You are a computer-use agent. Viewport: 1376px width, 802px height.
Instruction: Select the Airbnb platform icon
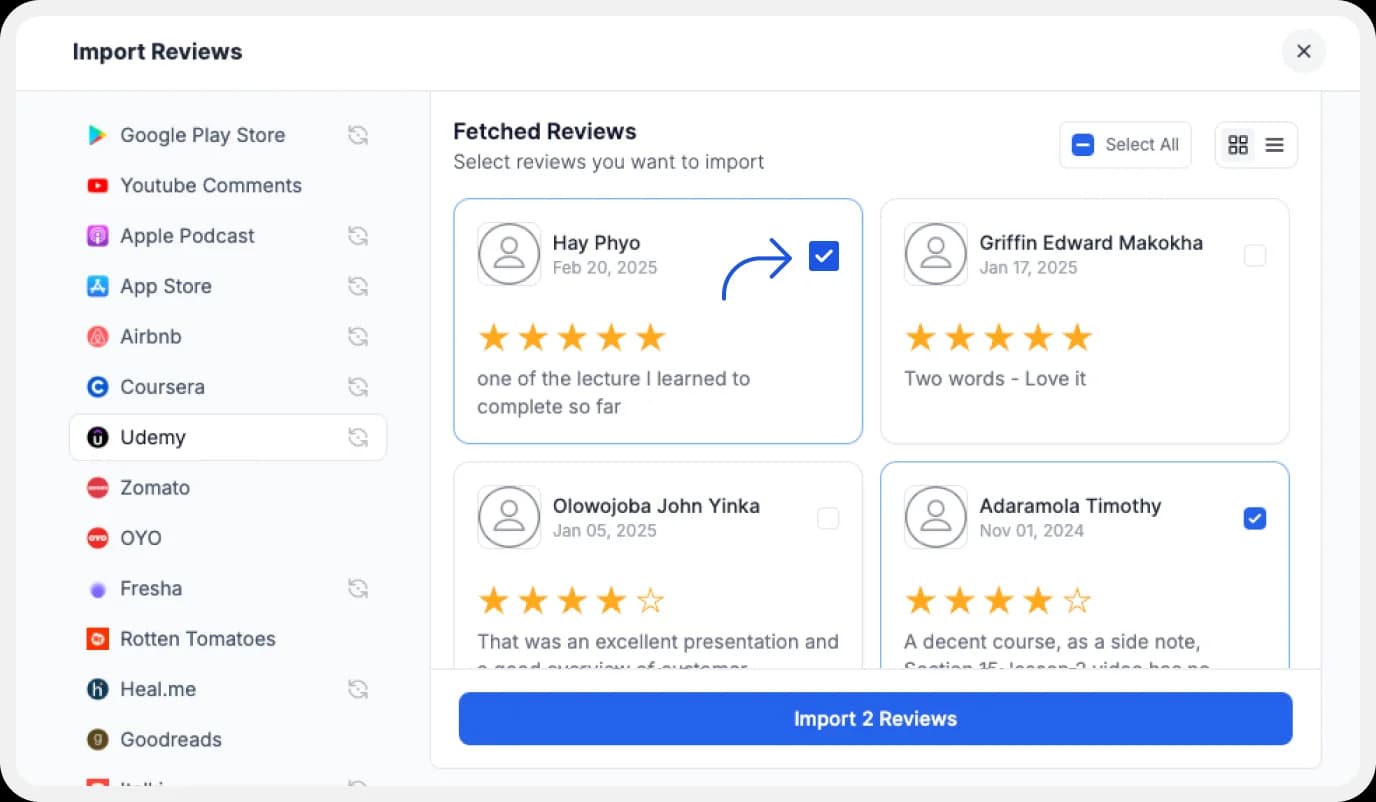(97, 337)
